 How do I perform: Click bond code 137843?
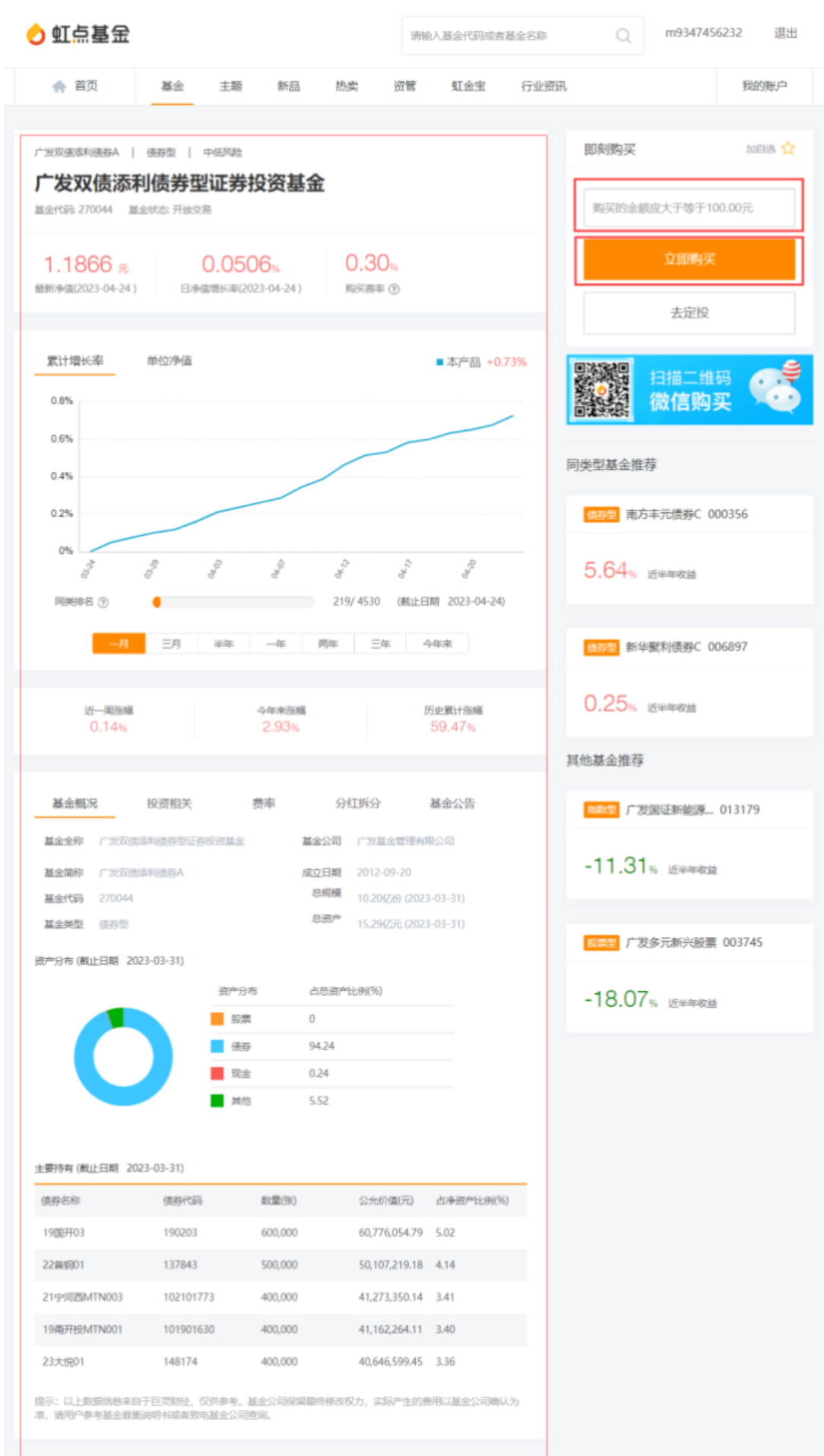coord(180,1265)
